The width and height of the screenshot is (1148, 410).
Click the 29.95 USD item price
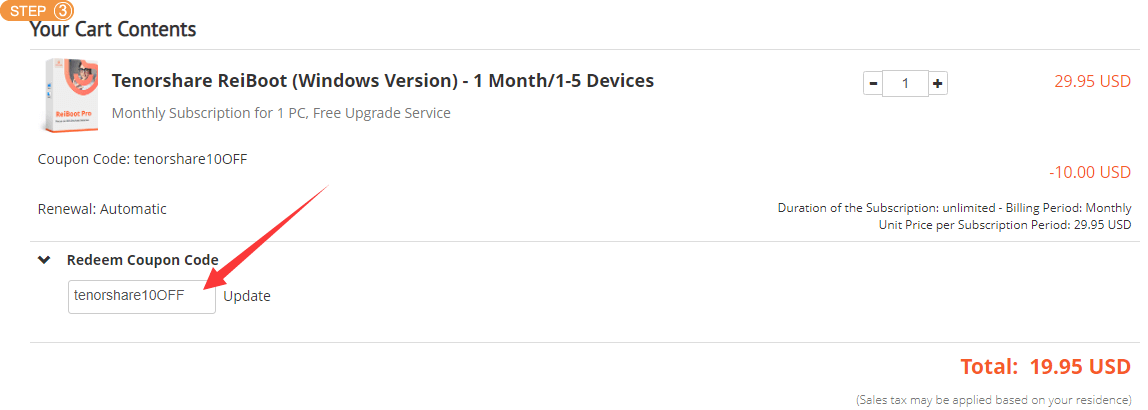pos(1092,81)
